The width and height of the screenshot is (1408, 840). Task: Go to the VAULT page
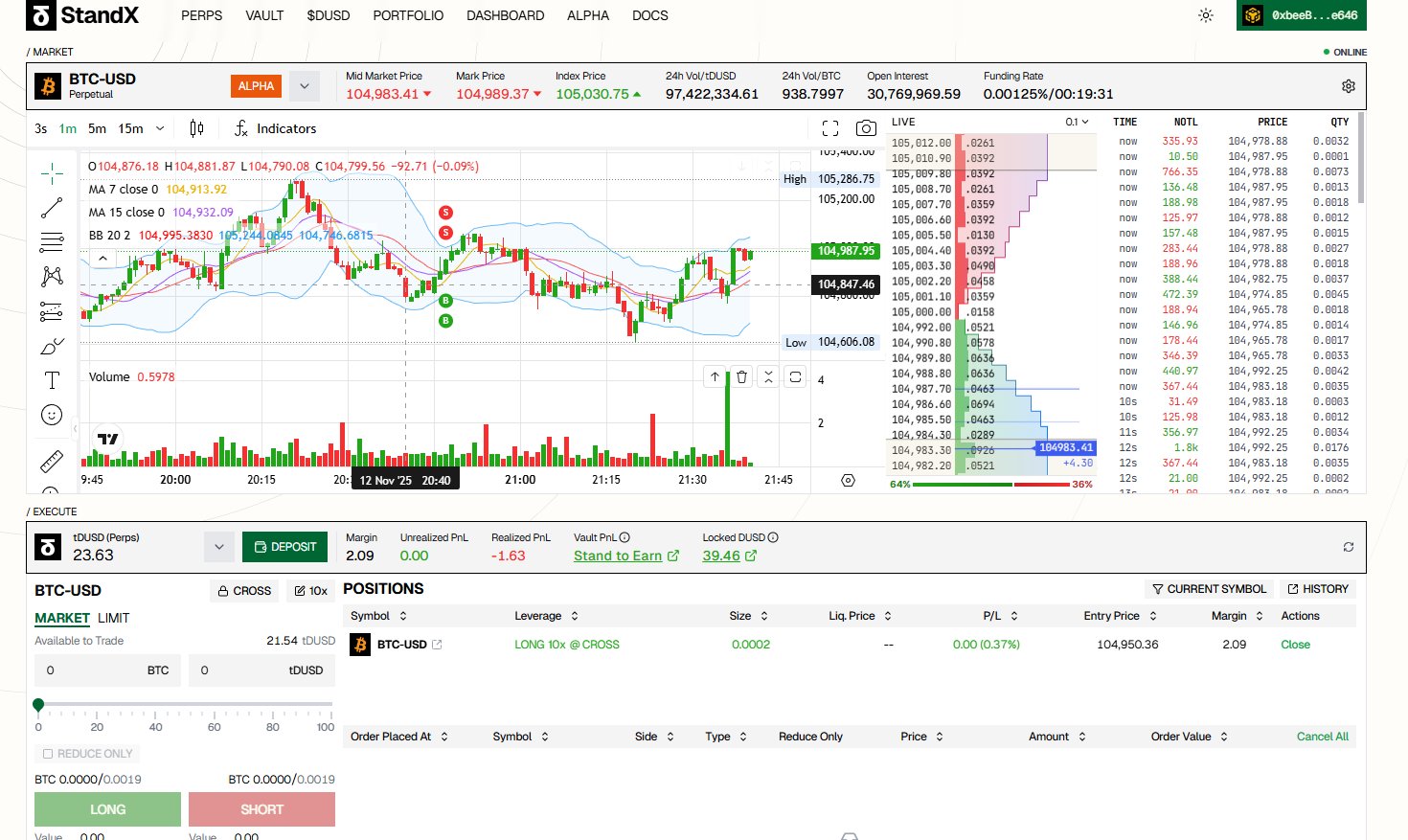pos(264,15)
